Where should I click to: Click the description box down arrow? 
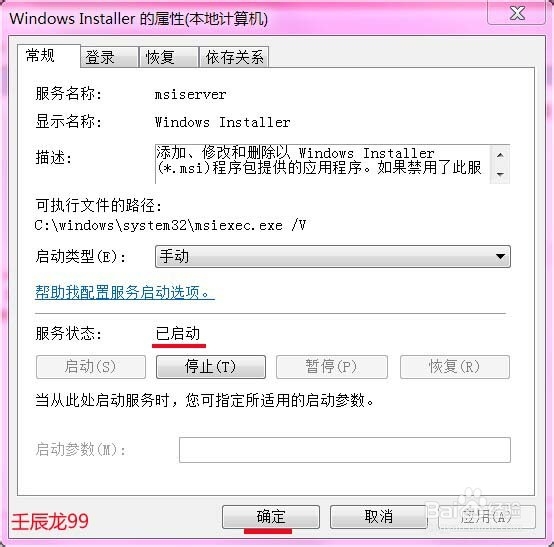(x=500, y=174)
